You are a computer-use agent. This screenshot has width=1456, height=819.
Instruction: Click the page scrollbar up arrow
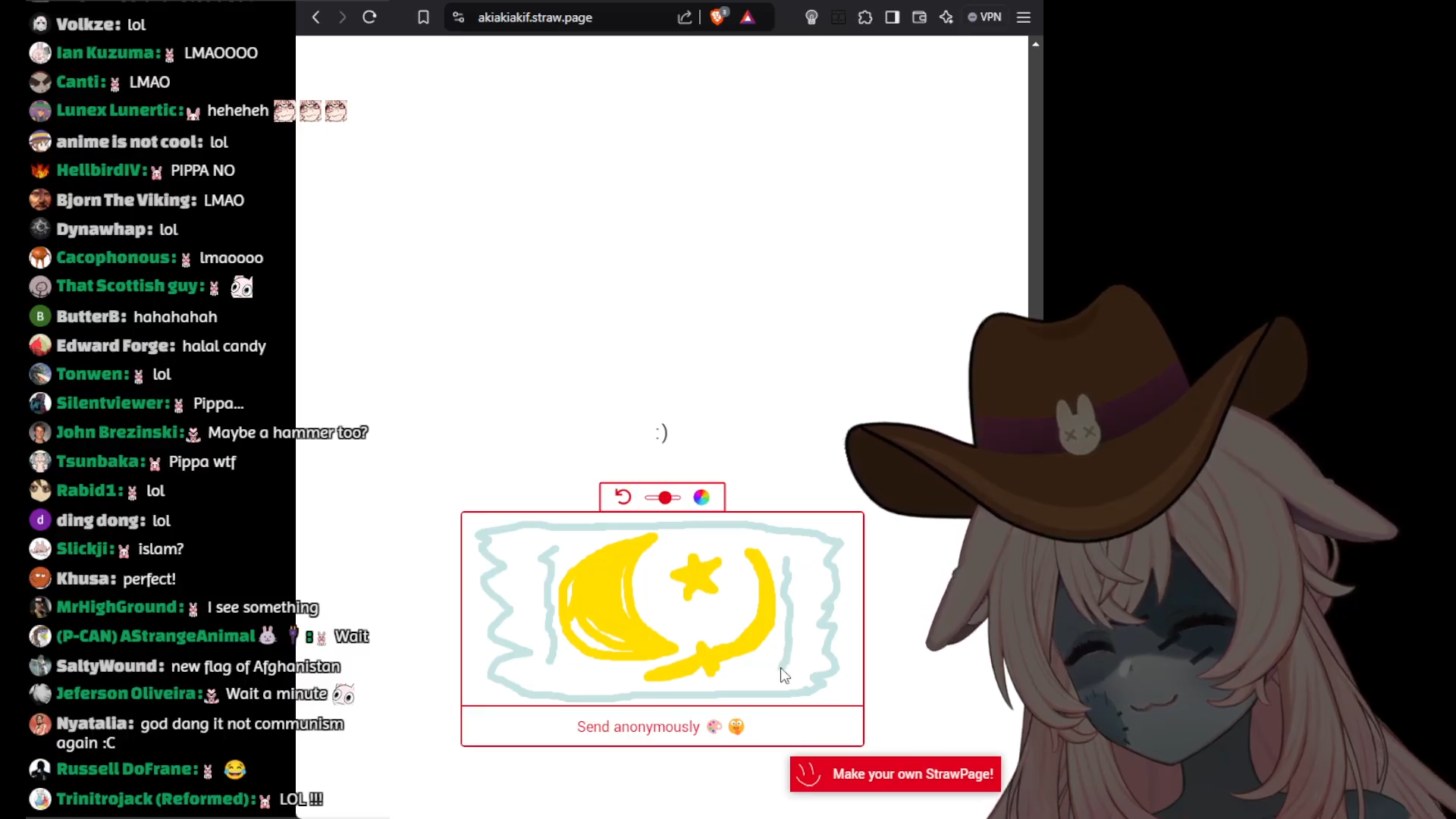pos(1036,44)
